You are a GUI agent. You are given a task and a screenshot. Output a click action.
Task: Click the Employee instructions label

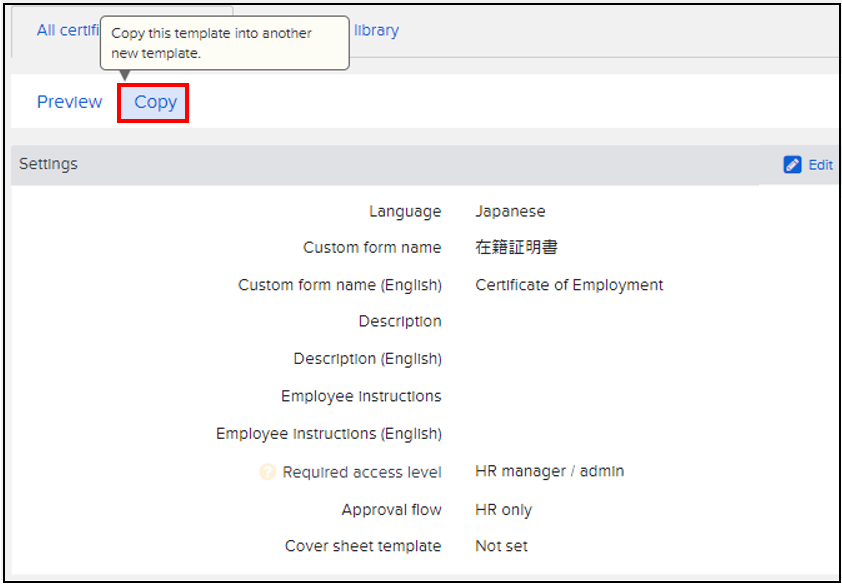click(x=361, y=396)
